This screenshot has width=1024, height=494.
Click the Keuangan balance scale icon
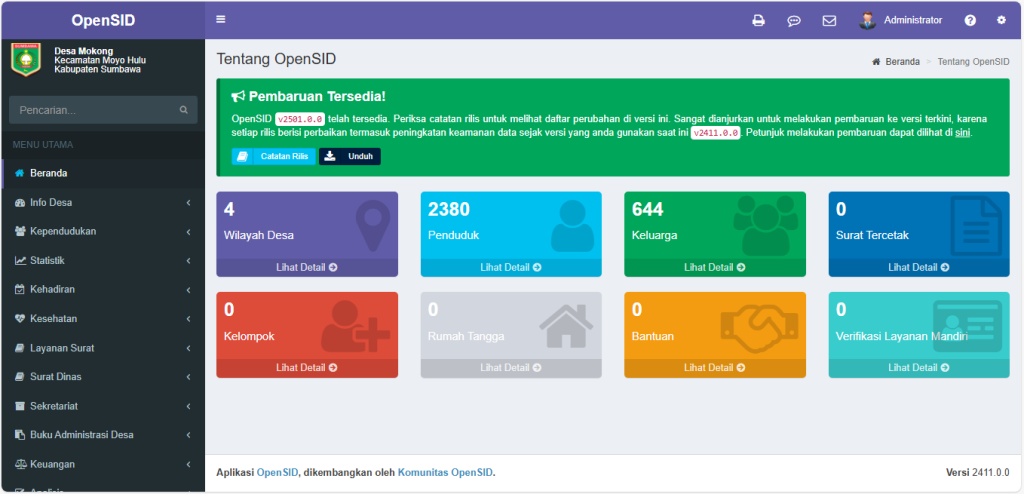point(20,464)
